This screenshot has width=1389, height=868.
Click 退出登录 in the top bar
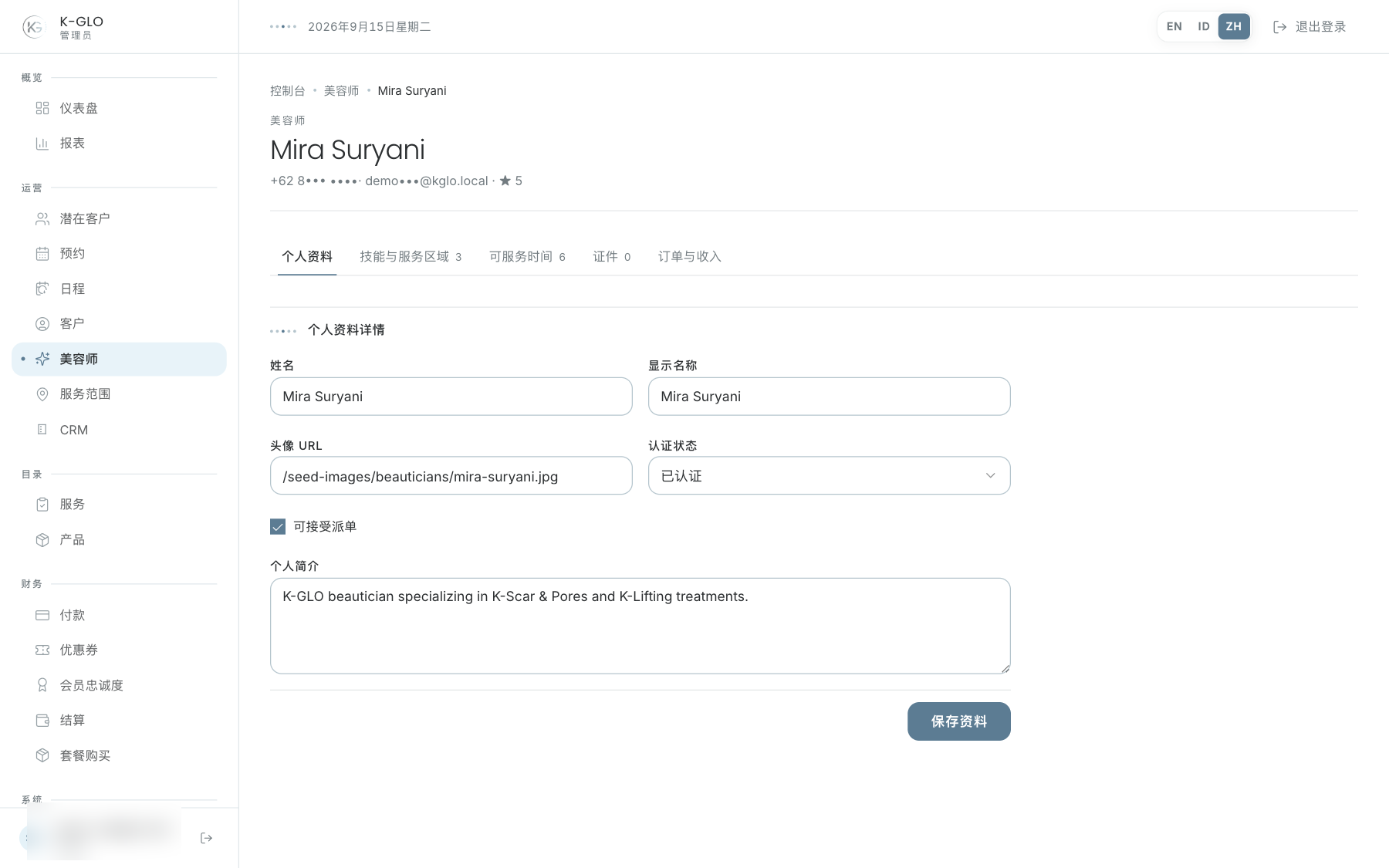[x=1309, y=27]
